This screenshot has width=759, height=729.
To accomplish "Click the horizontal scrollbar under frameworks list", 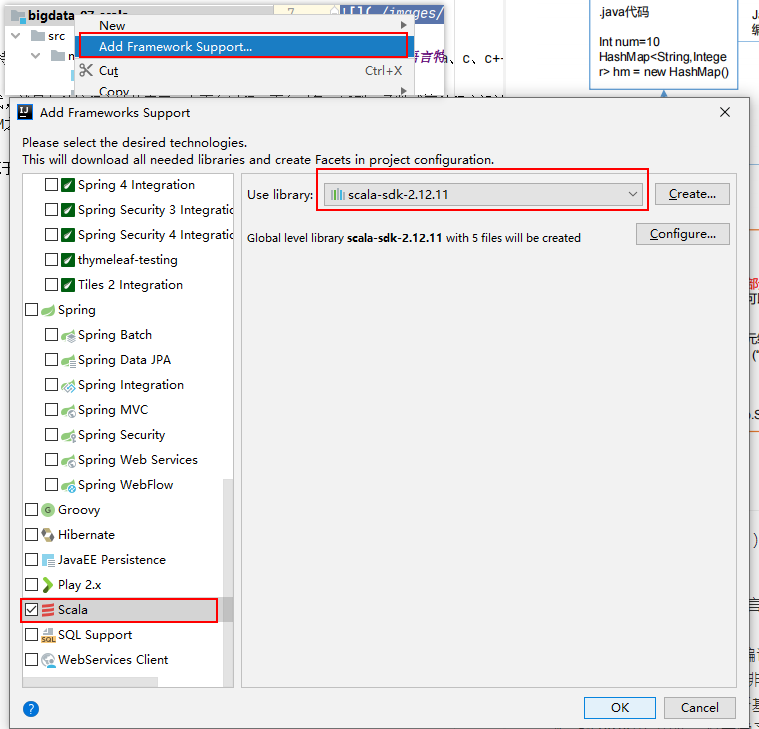I will 90,682.
